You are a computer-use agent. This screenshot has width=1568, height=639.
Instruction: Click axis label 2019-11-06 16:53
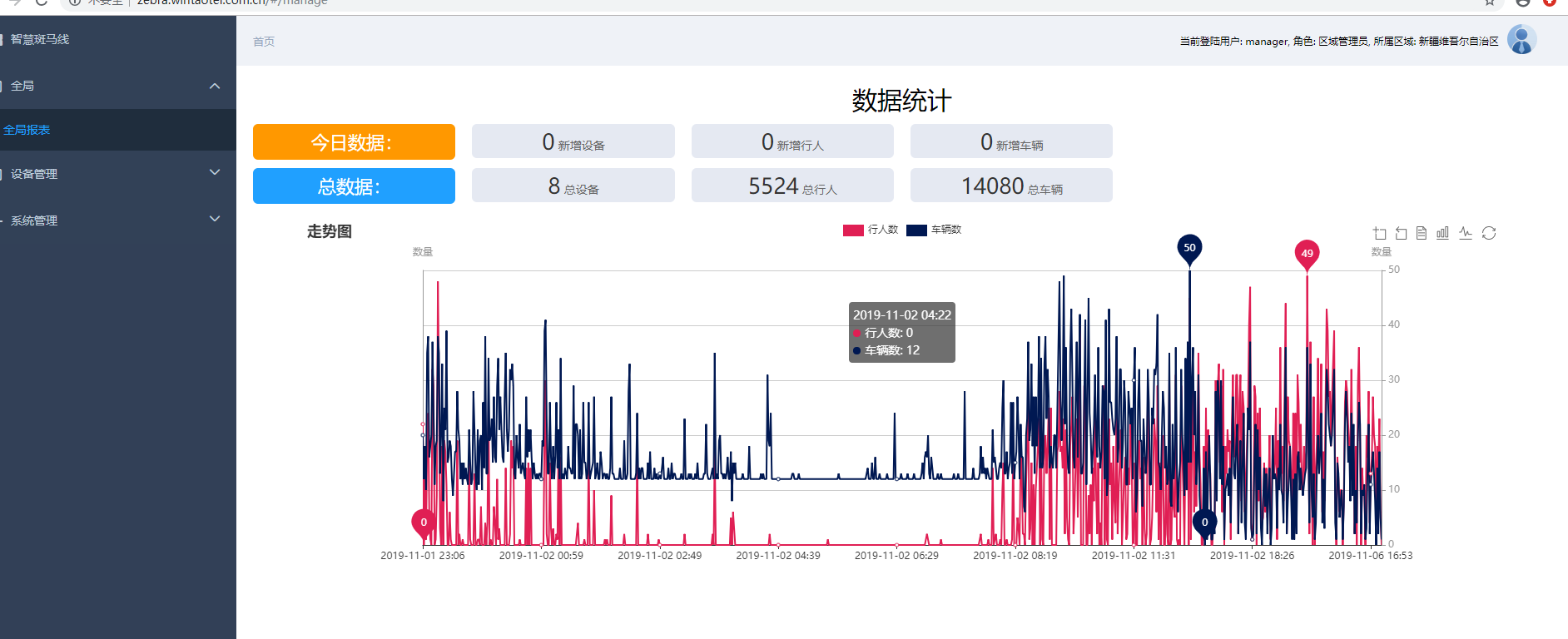pyautogui.click(x=1370, y=556)
